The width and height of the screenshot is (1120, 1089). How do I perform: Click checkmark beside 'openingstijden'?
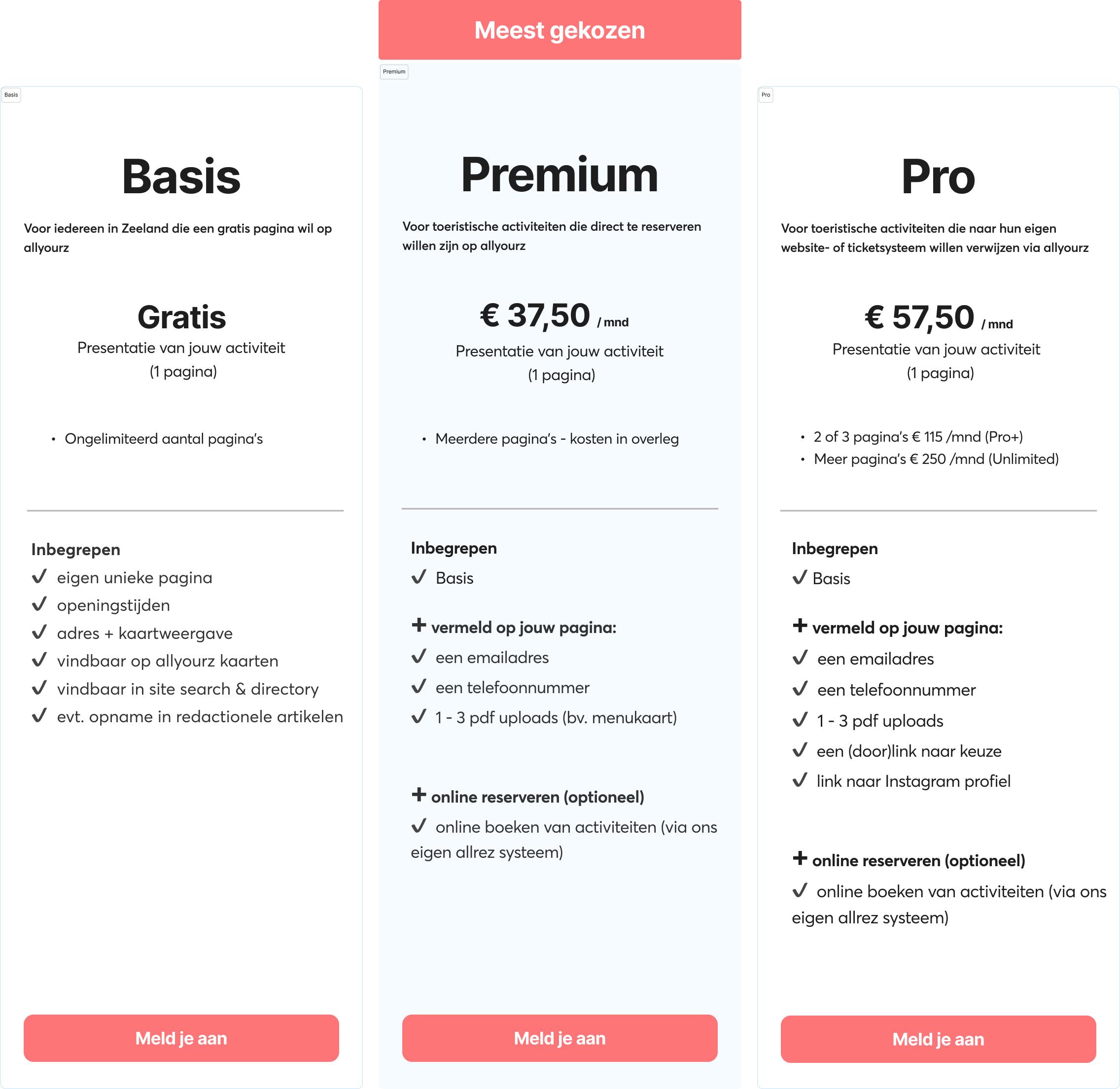click(39, 604)
